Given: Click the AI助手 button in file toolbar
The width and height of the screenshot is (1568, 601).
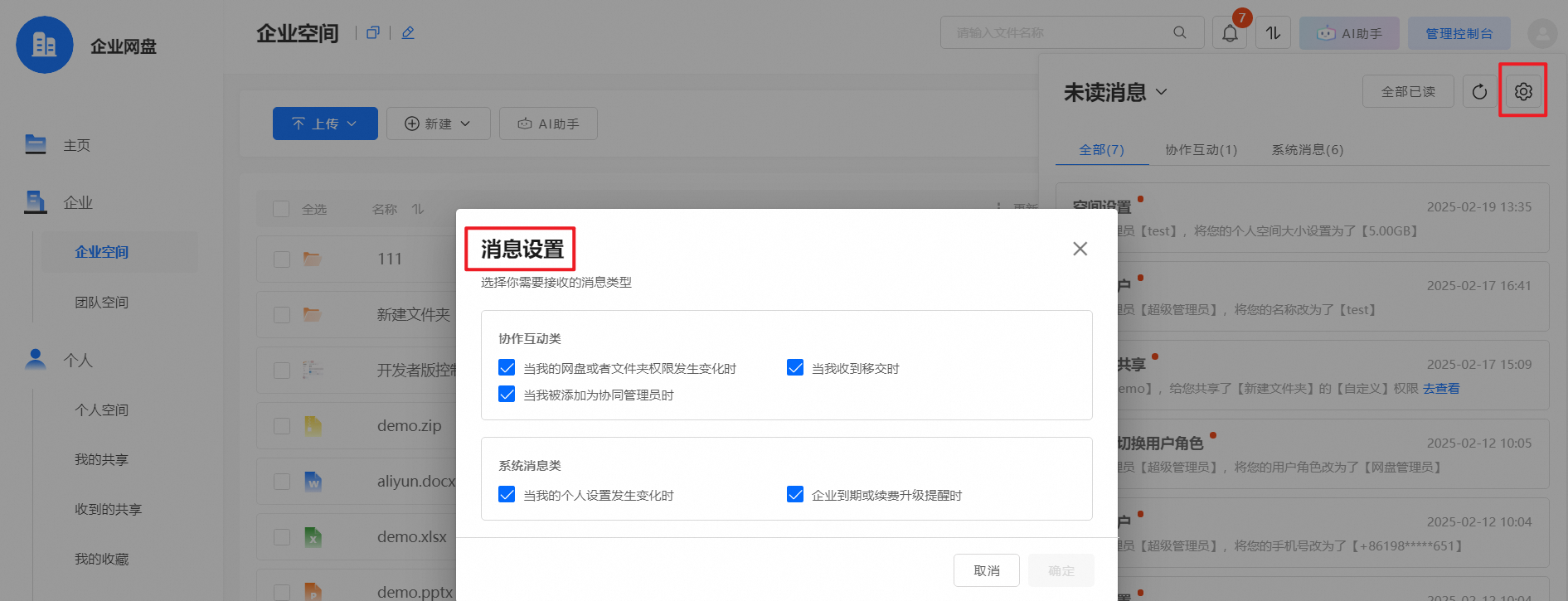Looking at the screenshot, I should tap(548, 124).
